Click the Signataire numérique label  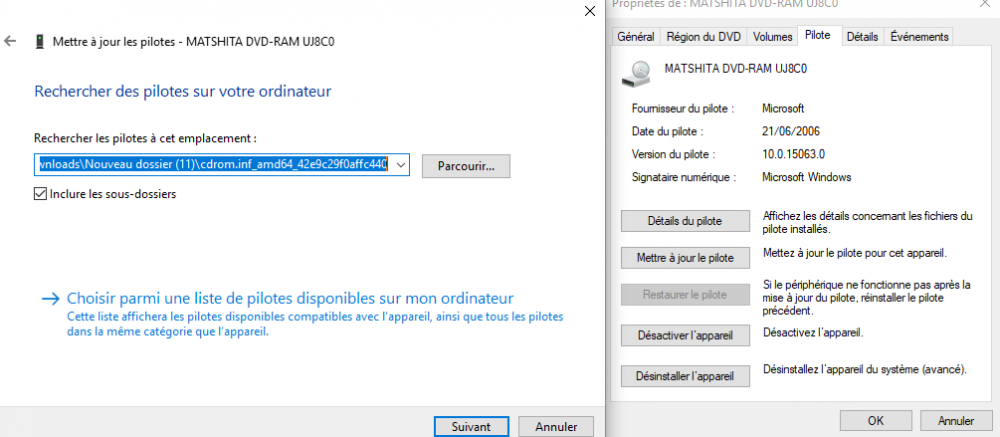pos(684,177)
